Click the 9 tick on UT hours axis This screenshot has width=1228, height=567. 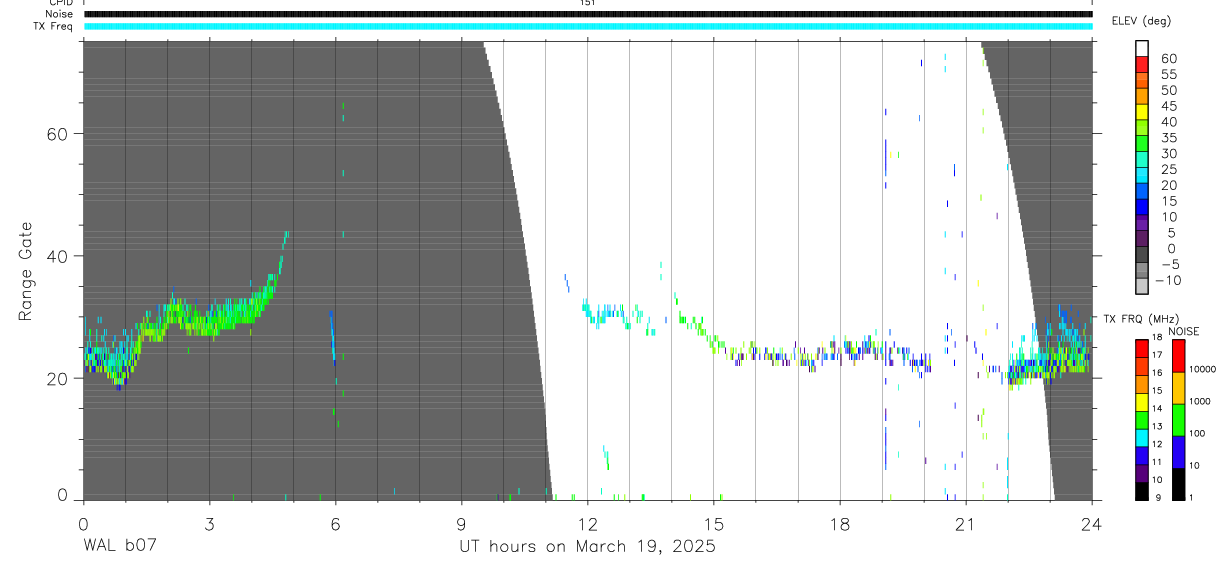[461, 523]
